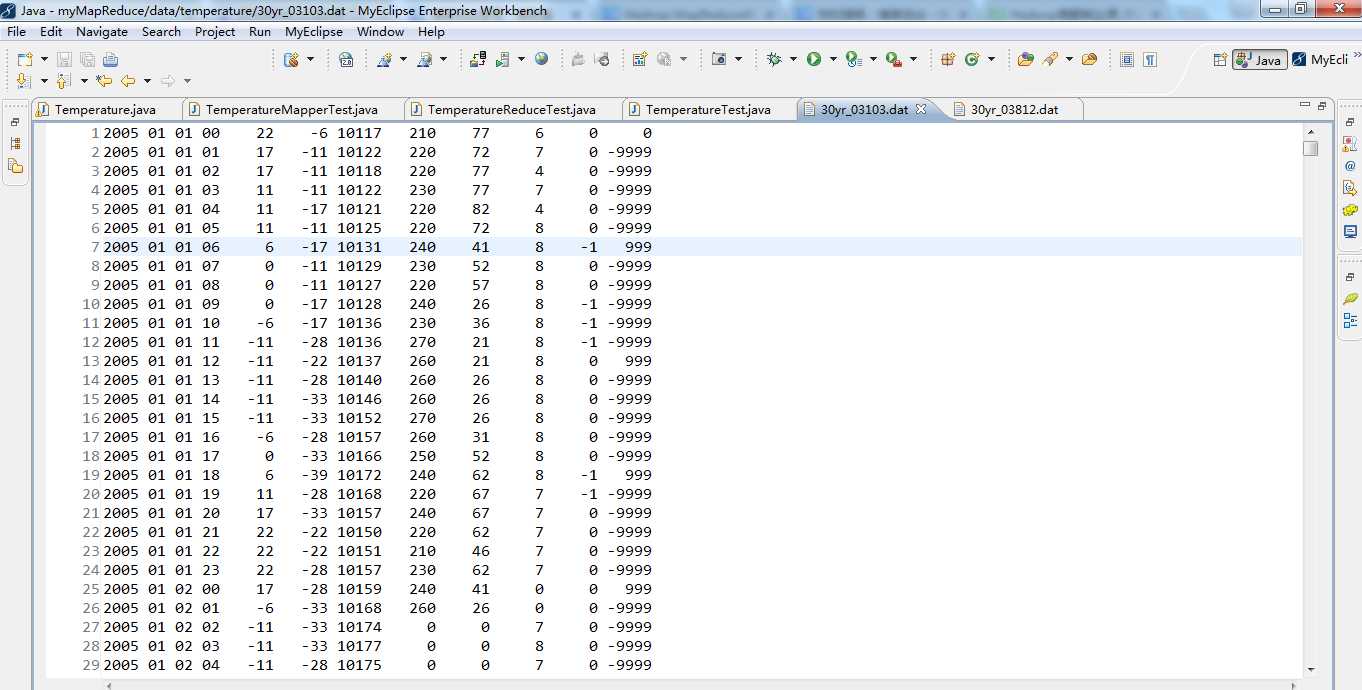Open the MyEclipse menu
The width and height of the screenshot is (1362, 690).
pos(313,31)
